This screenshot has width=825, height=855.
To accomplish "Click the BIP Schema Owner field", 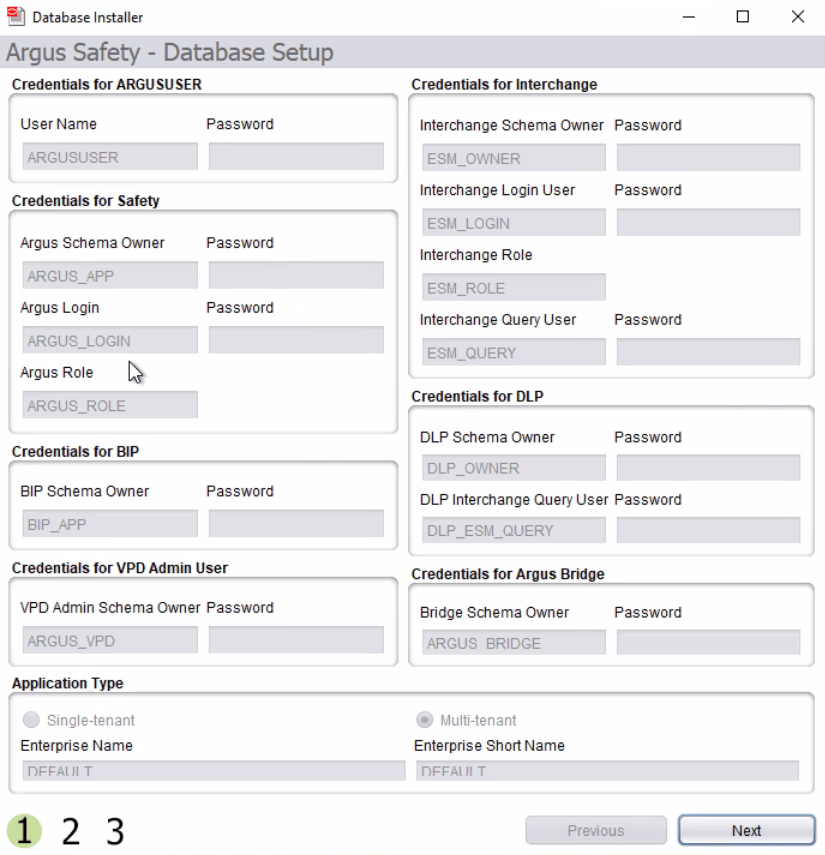I will [x=108, y=522].
